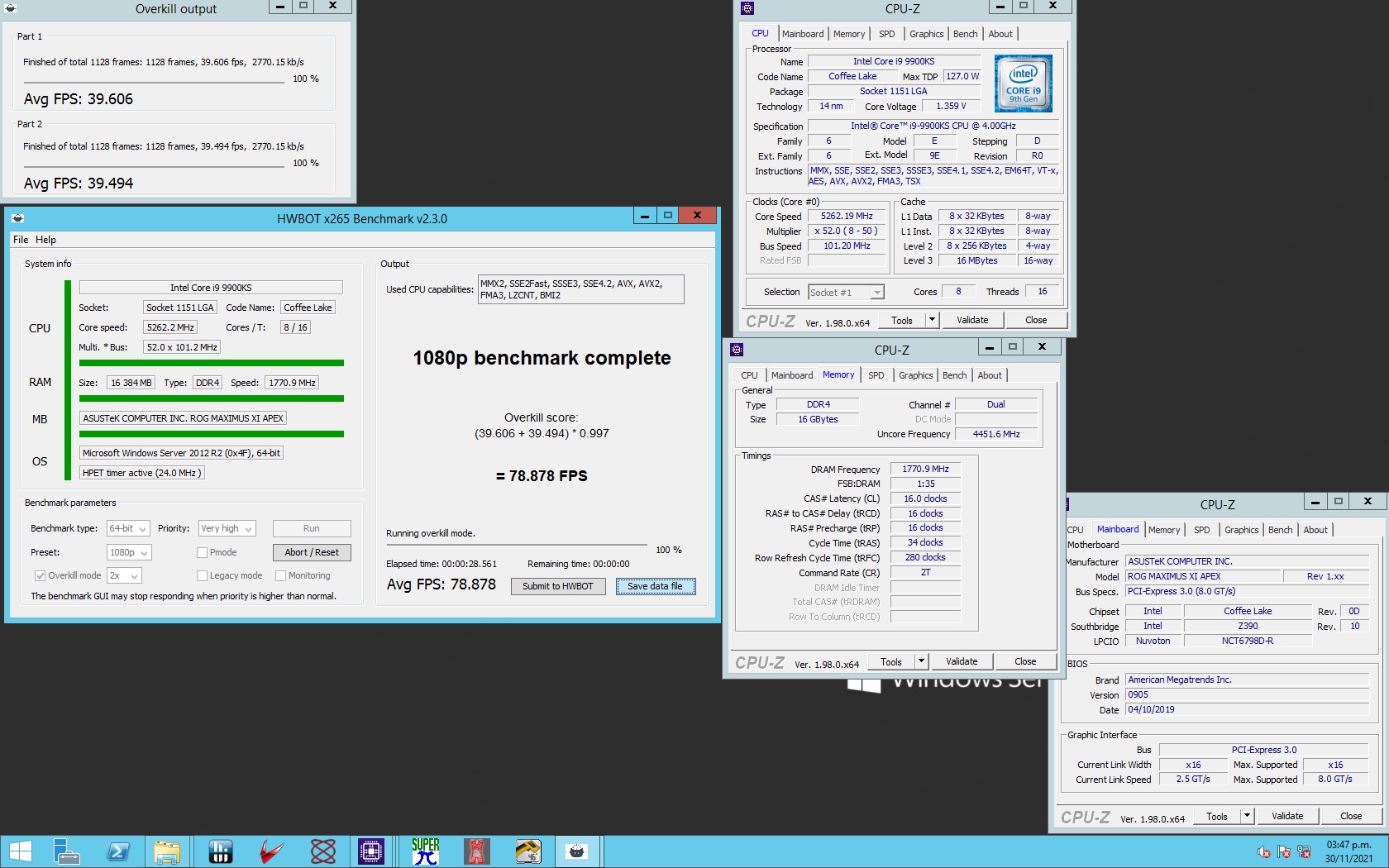Image resolution: width=1389 pixels, height=868 pixels.
Task: Close the Overkill output window
Action: click(332, 6)
